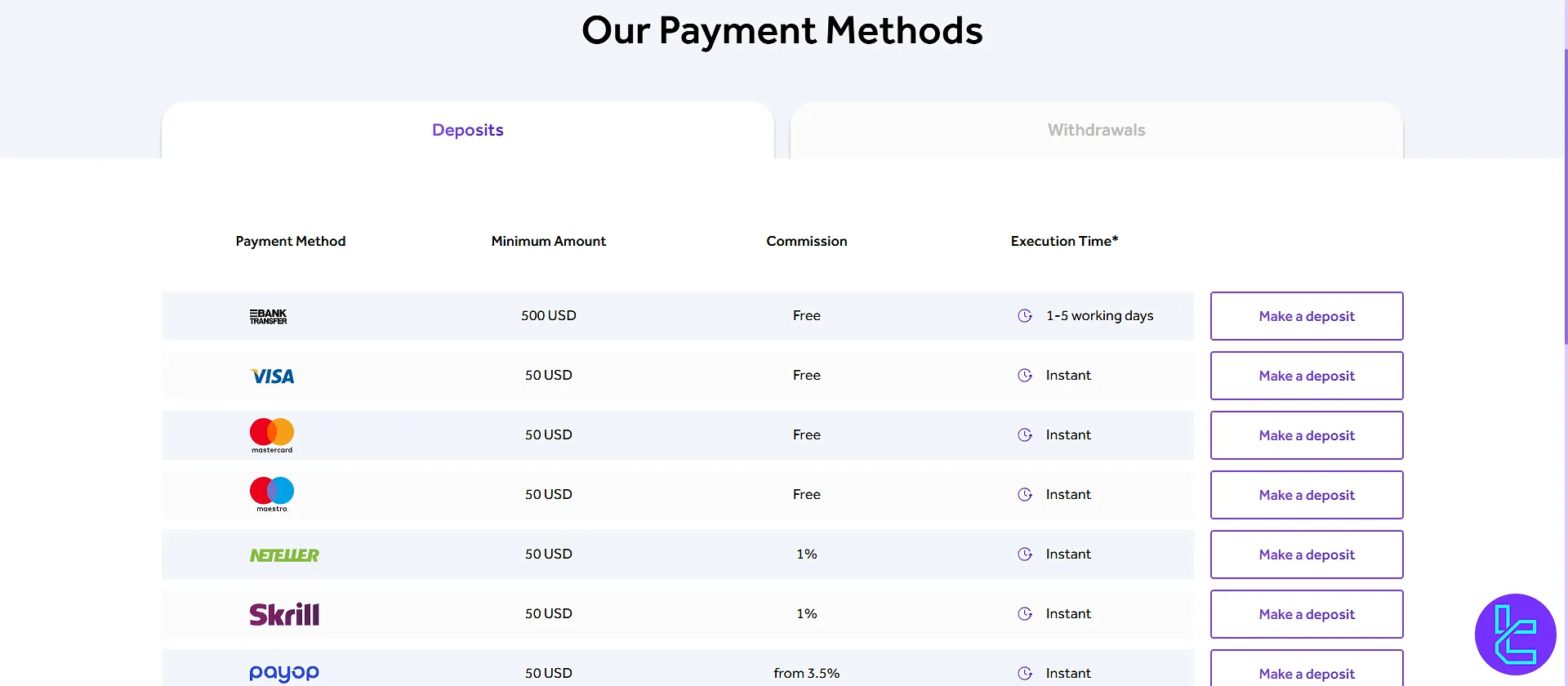Make a deposit with Visa

[x=1307, y=376]
